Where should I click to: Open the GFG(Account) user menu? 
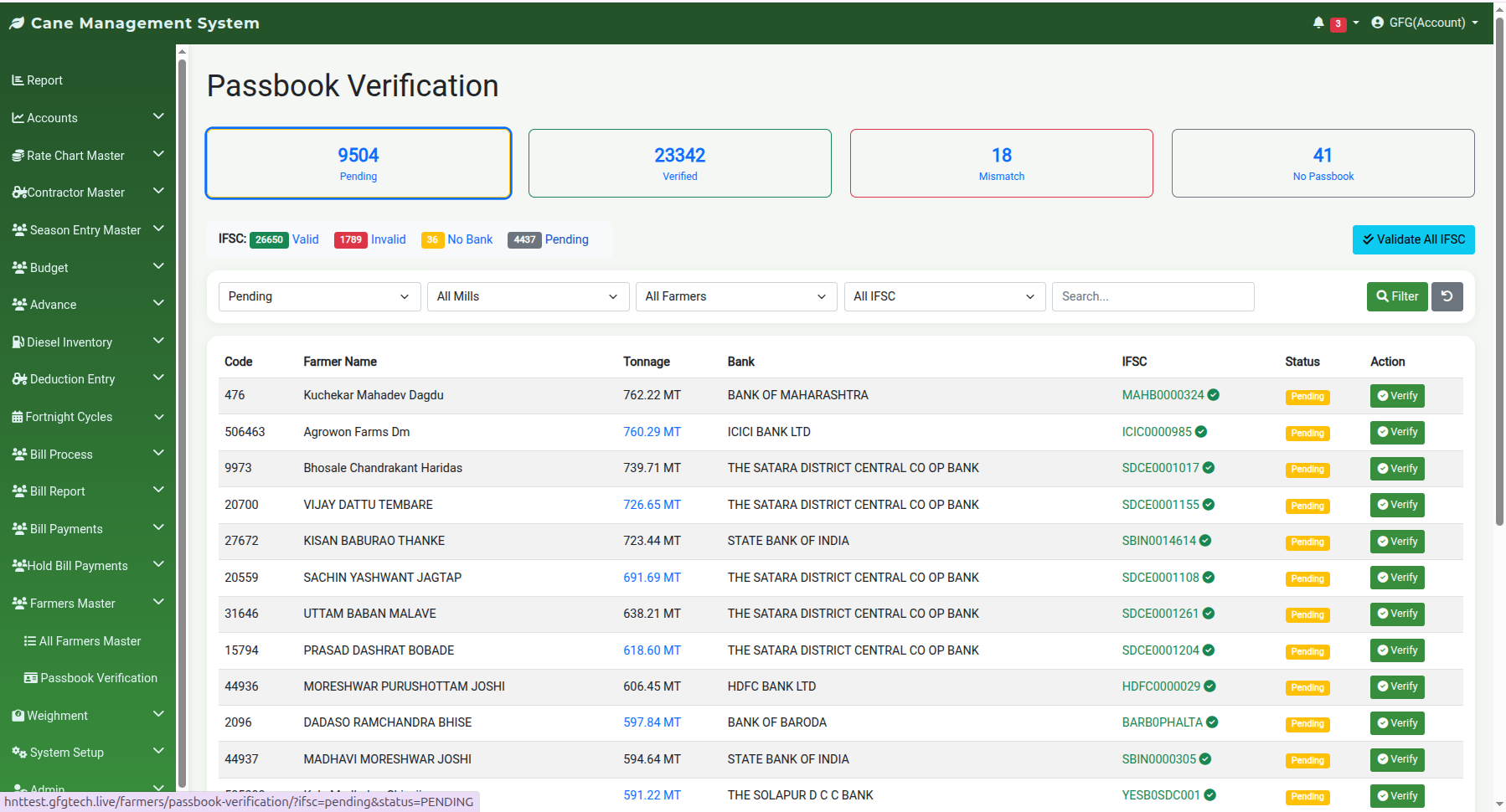point(1424,23)
